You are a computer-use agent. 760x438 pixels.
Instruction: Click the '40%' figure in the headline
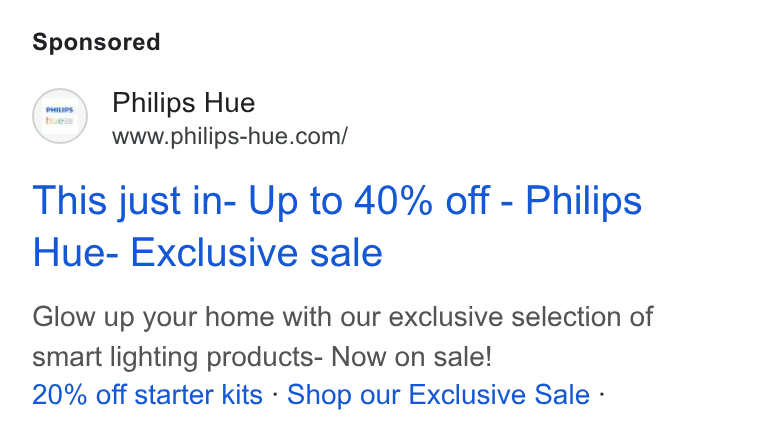coord(393,200)
